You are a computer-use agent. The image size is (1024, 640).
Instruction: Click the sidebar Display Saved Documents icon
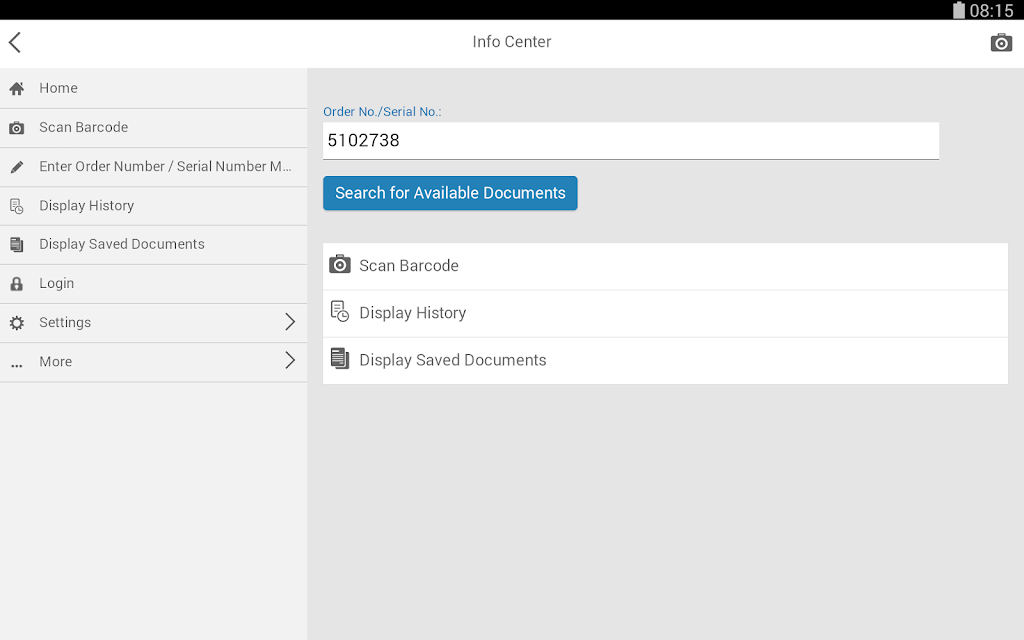point(17,245)
